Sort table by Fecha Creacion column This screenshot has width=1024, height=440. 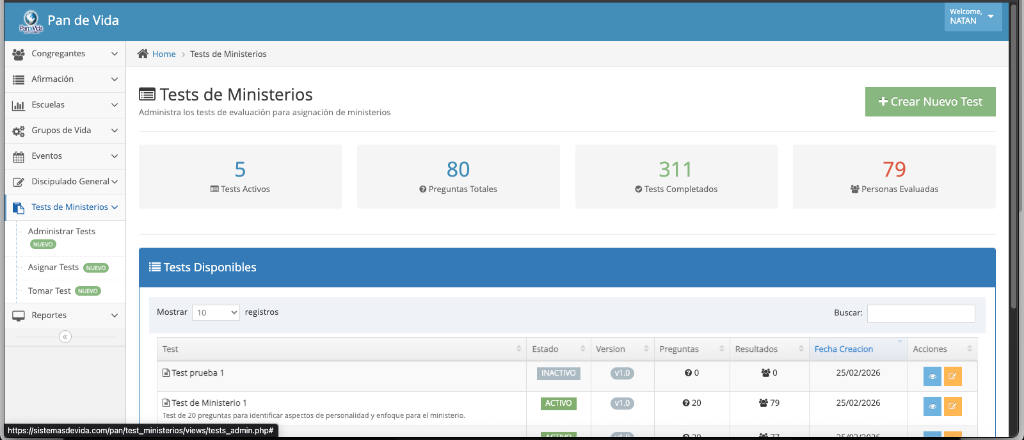click(x=858, y=349)
